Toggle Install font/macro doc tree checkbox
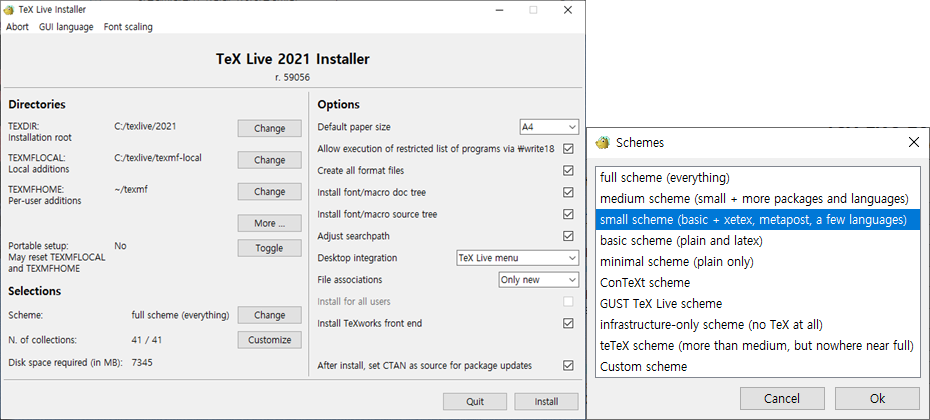This screenshot has height=420, width=930. (568, 192)
